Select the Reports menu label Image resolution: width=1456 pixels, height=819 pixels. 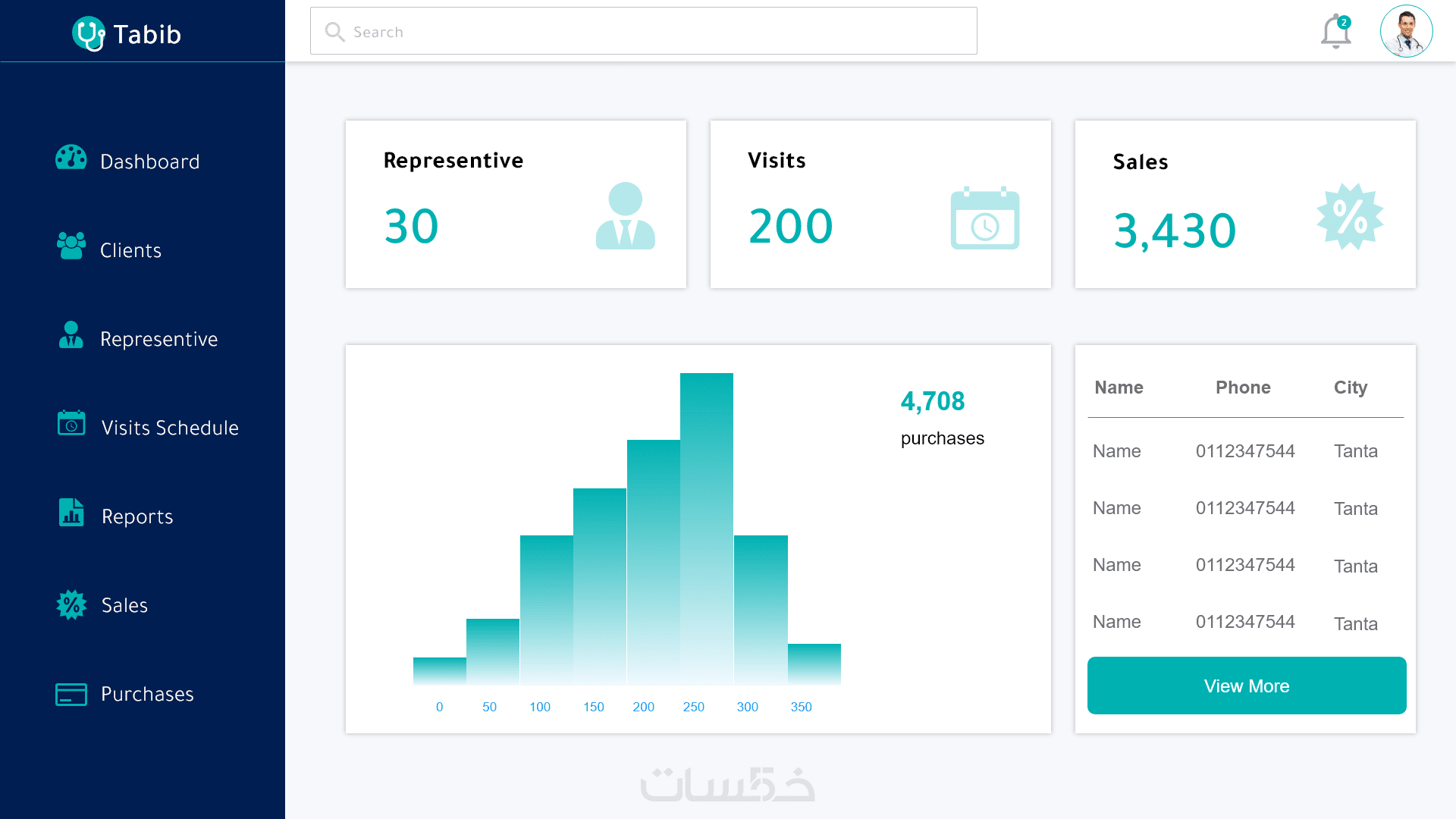[x=137, y=516]
